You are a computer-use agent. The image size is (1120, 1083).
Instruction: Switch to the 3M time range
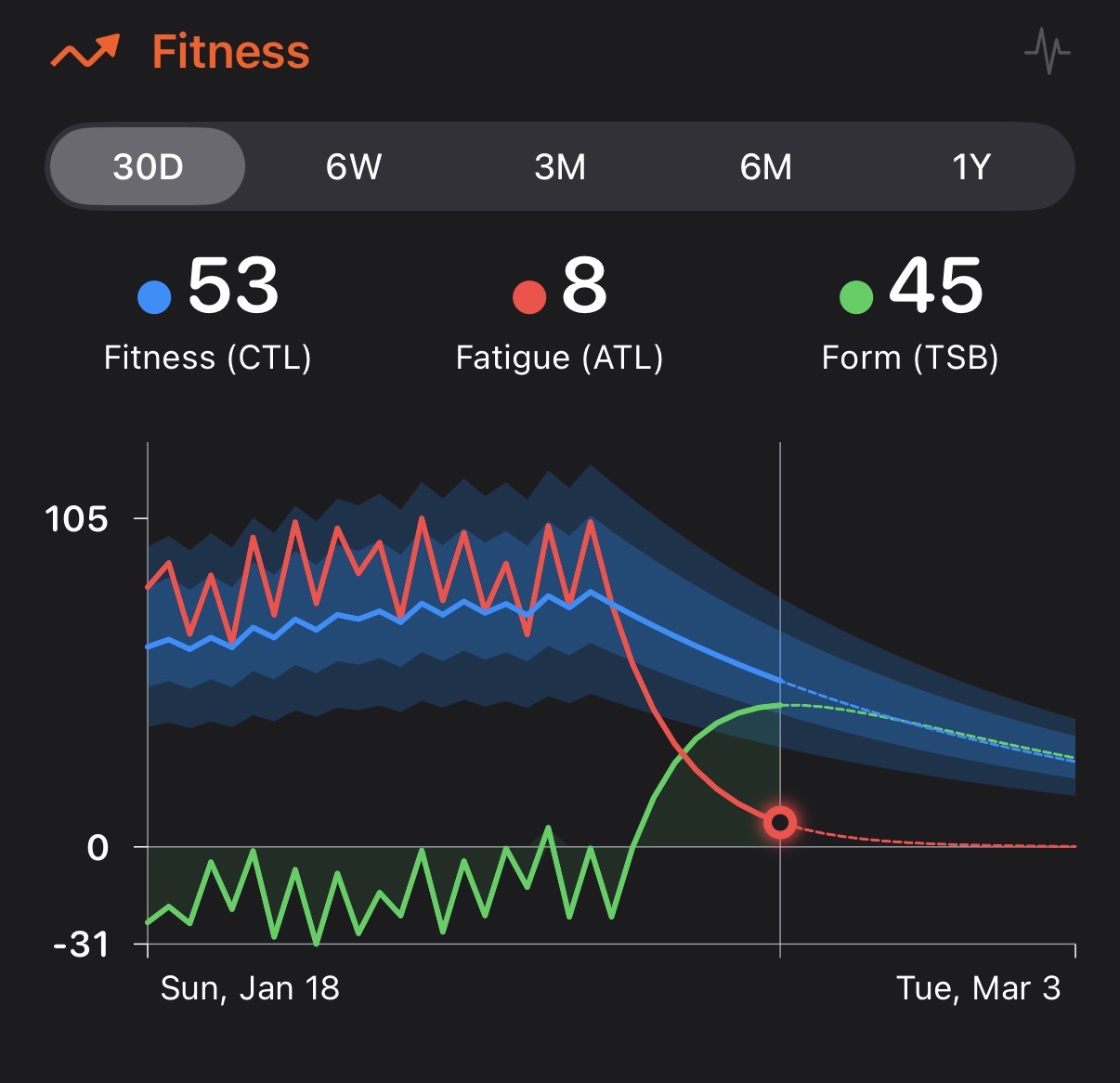pos(560,167)
